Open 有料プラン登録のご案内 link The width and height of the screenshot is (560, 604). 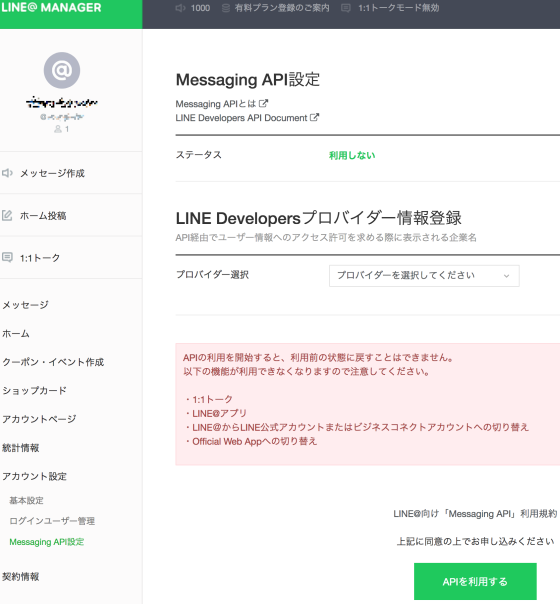(x=282, y=8)
